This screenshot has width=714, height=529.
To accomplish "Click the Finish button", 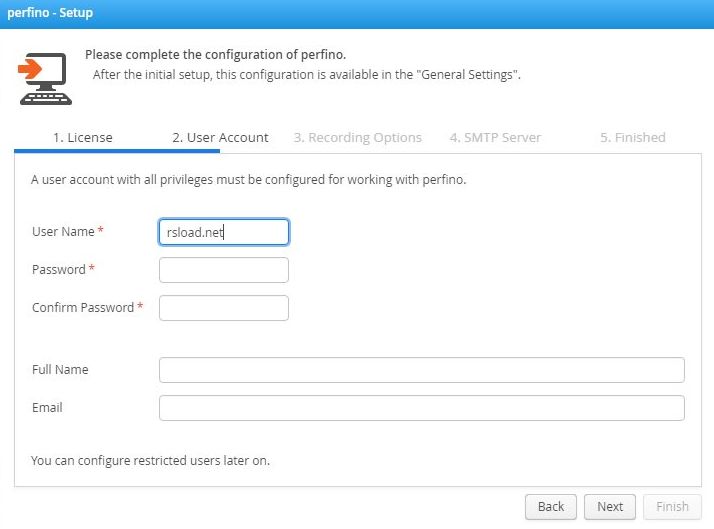I will 672,506.
